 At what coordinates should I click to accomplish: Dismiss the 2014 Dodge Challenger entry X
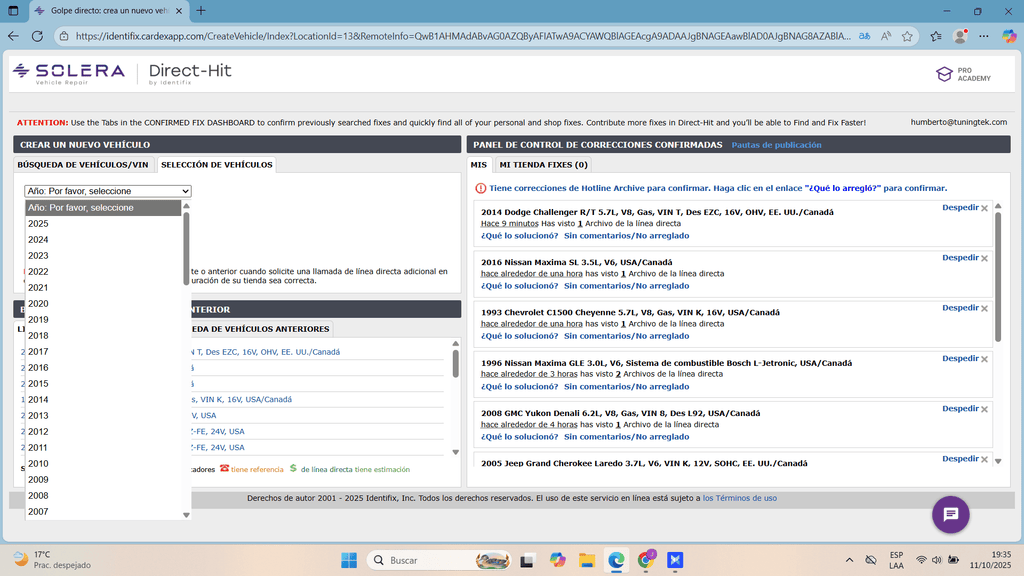tap(984, 208)
